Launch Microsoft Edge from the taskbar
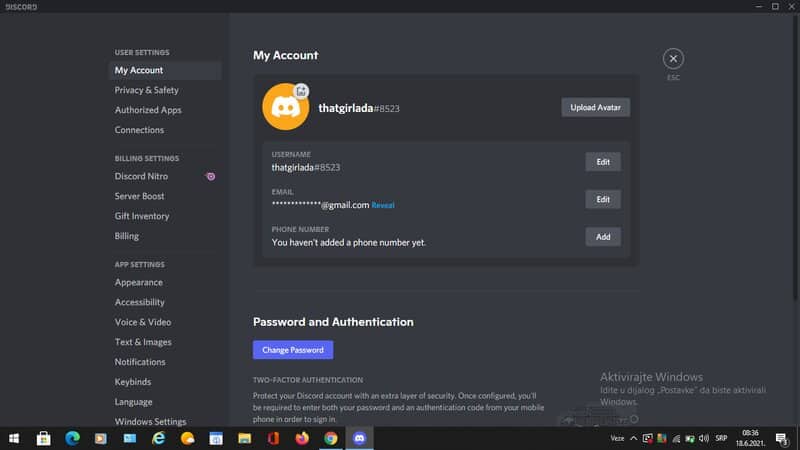800x450 pixels. pyautogui.click(x=72, y=438)
